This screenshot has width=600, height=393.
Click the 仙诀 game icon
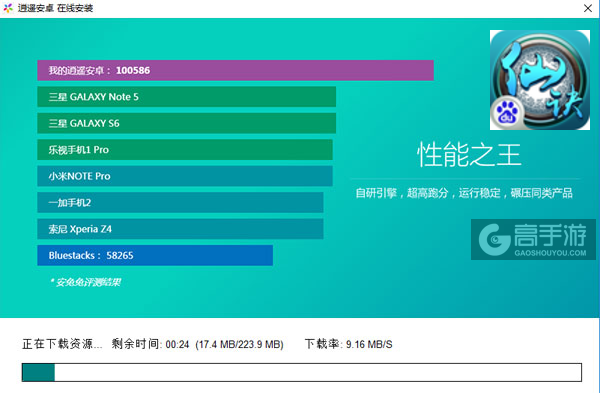[x=540, y=80]
